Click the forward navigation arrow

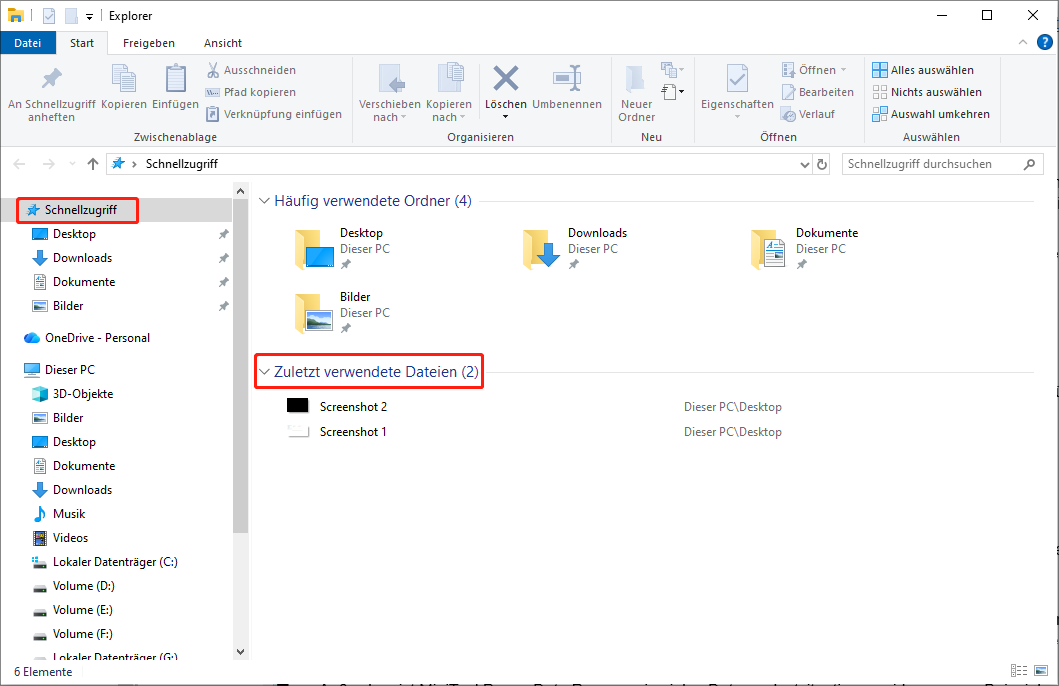(49, 164)
